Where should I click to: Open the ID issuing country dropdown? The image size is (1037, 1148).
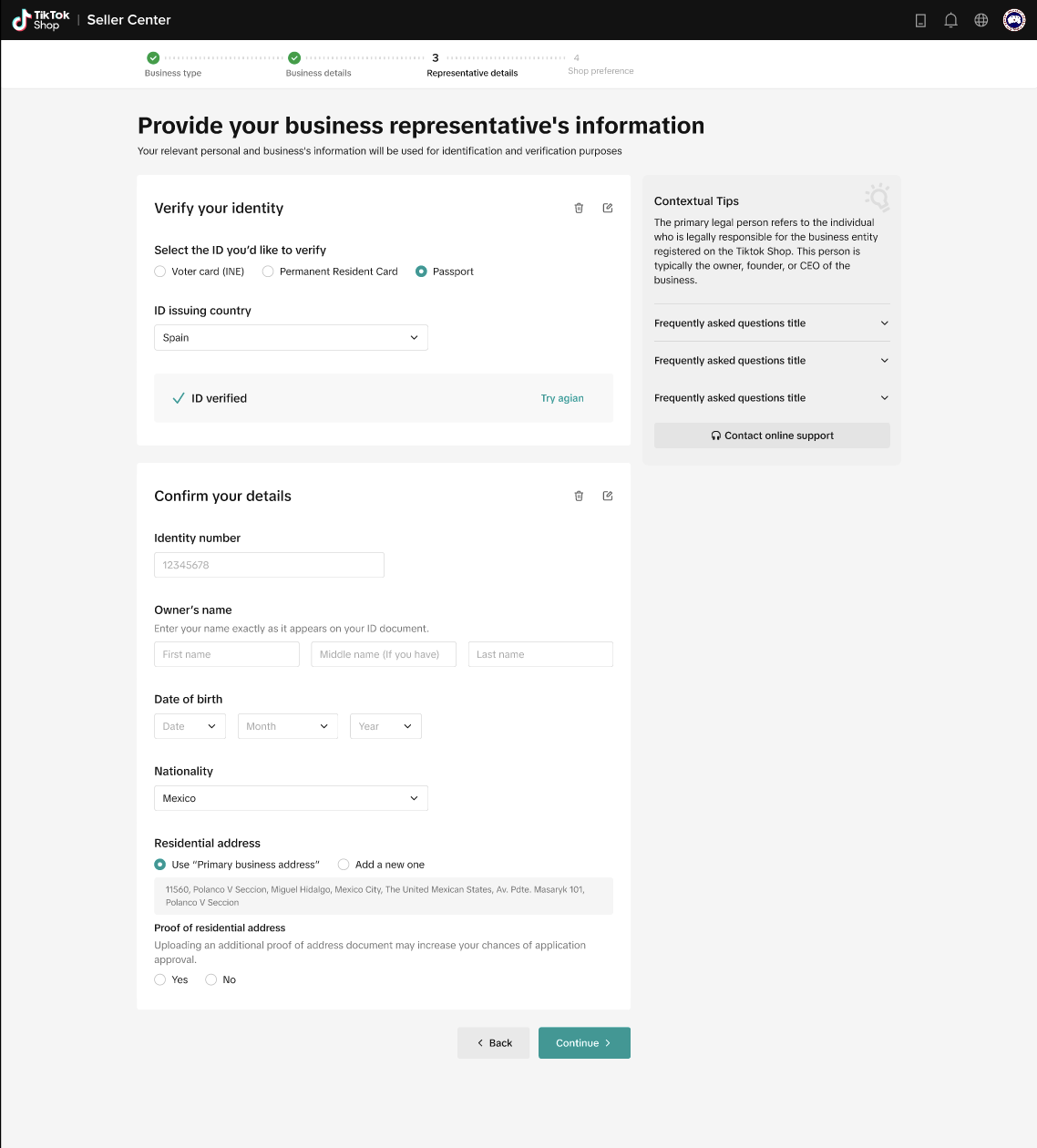pos(291,337)
